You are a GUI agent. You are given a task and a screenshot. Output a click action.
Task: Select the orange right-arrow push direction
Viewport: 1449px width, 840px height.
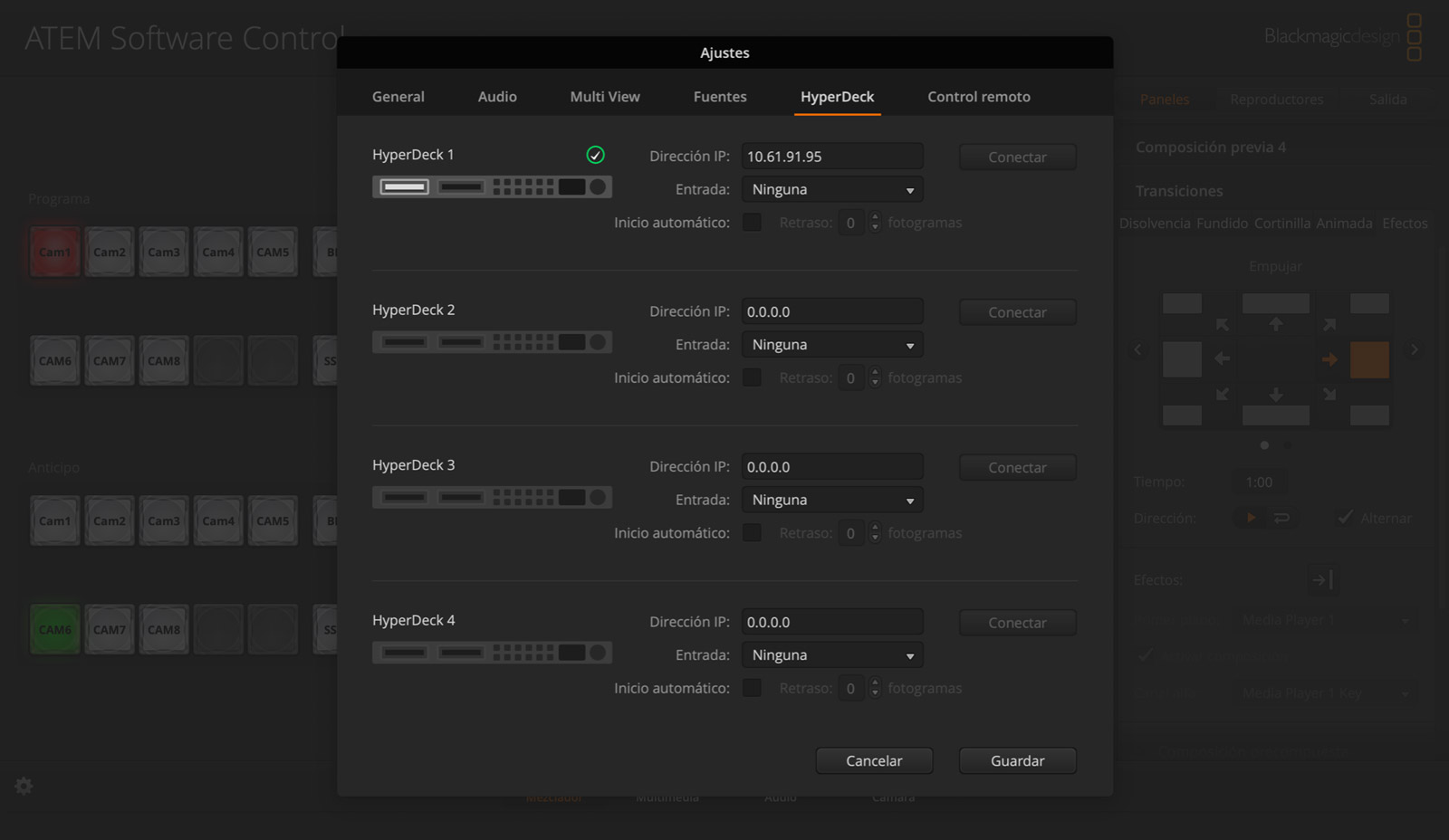(1329, 359)
